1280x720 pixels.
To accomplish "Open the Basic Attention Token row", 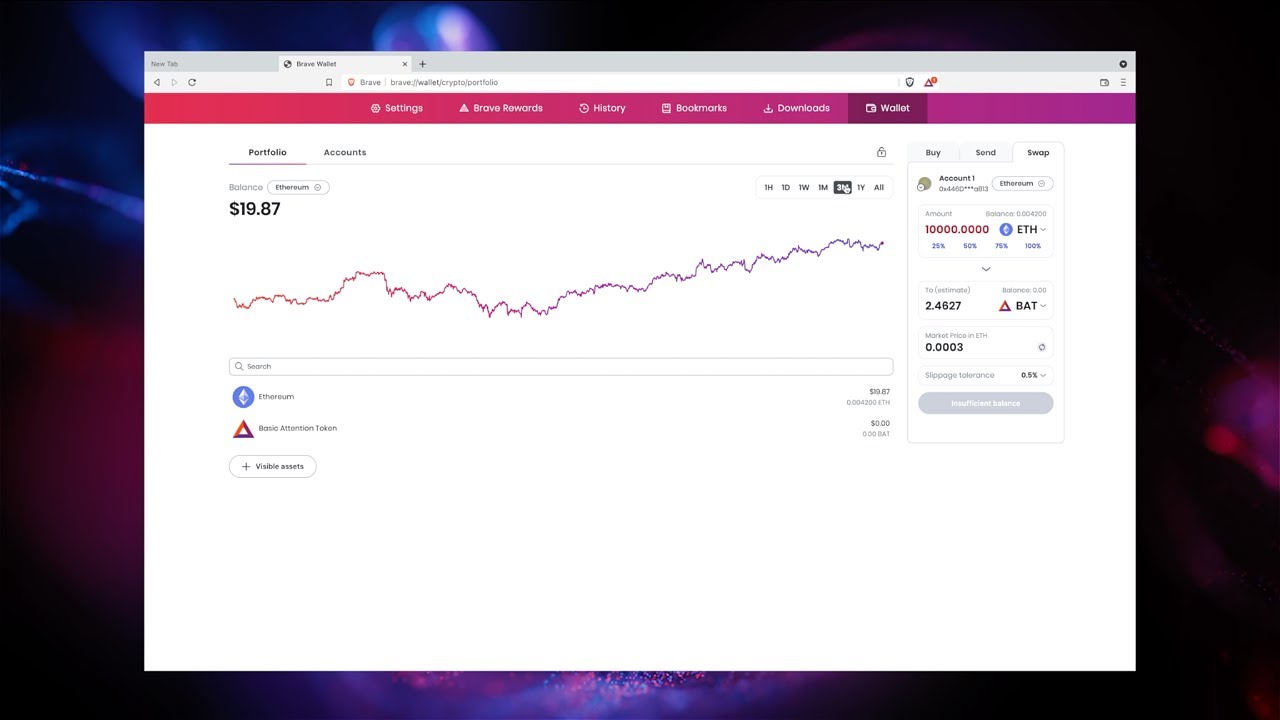I will [x=561, y=429].
